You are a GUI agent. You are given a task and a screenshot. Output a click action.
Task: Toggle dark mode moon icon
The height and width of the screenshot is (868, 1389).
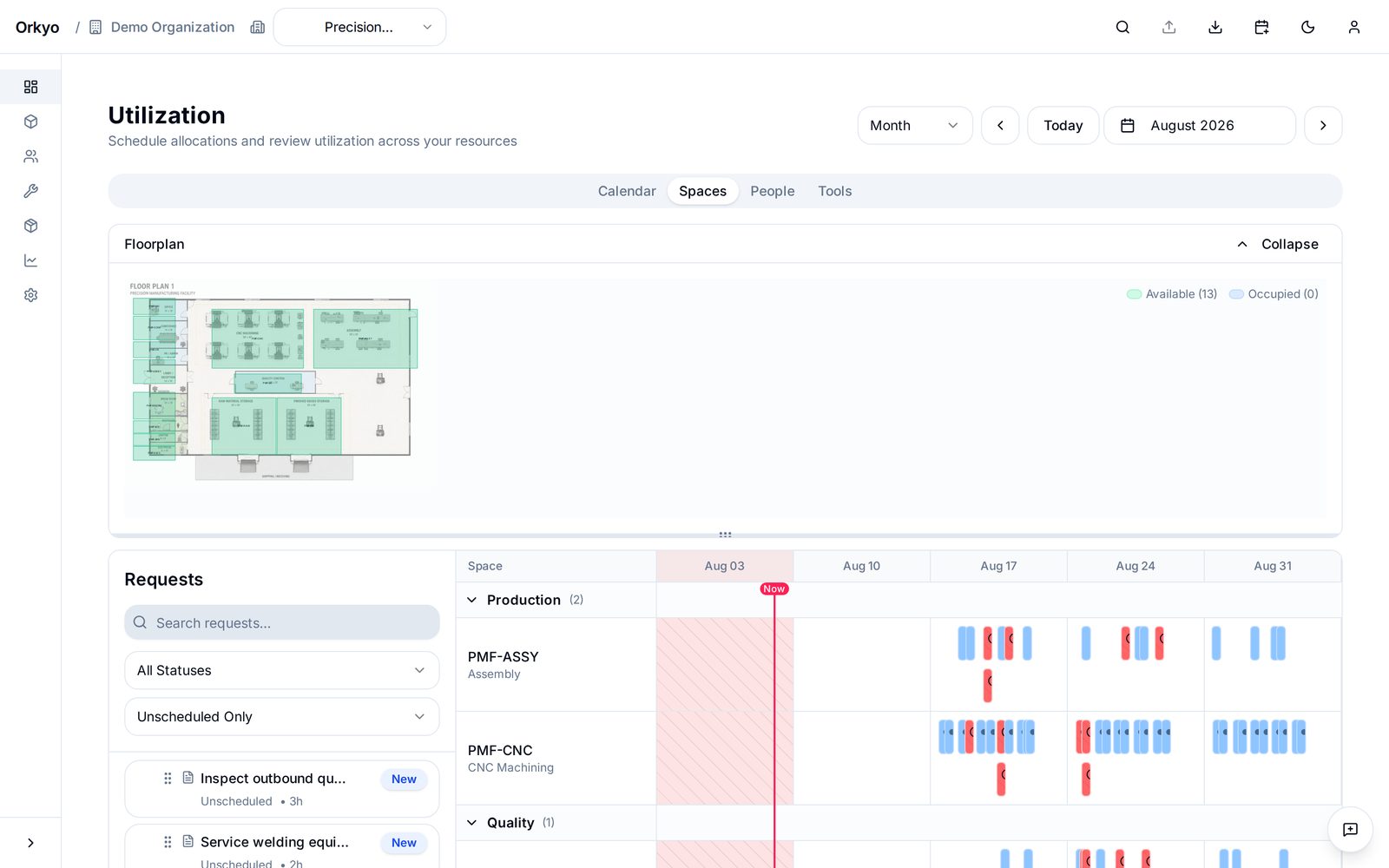(x=1307, y=27)
